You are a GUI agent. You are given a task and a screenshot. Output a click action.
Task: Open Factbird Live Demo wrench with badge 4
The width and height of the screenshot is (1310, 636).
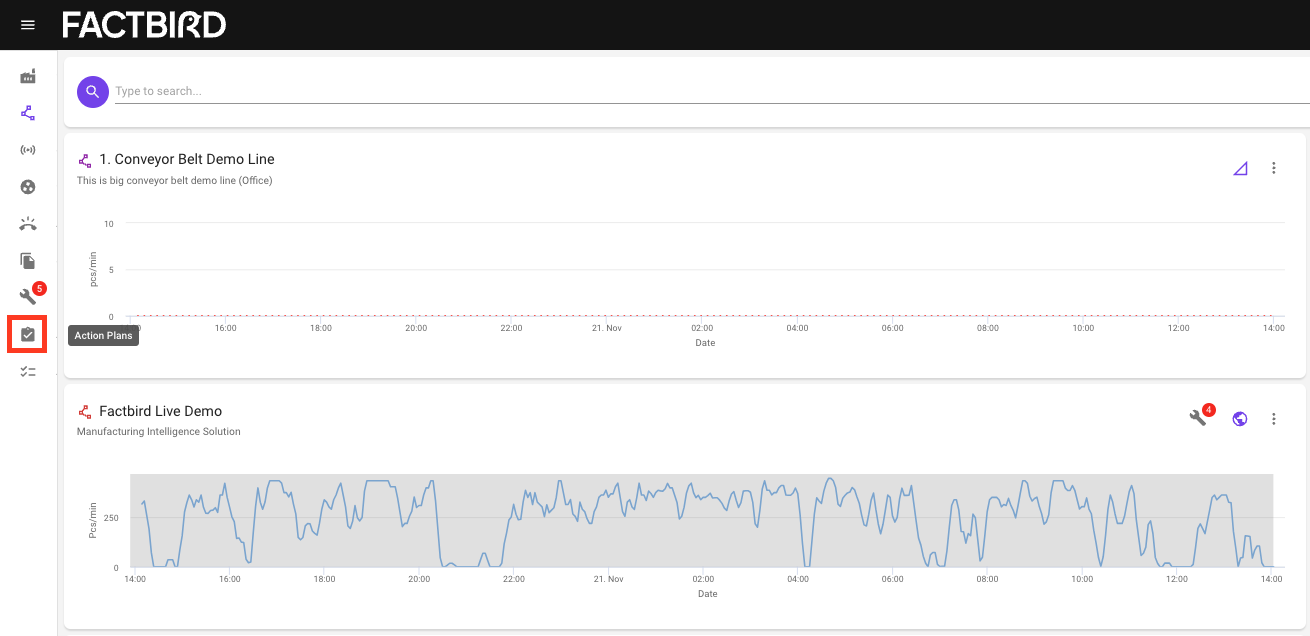click(x=1198, y=418)
